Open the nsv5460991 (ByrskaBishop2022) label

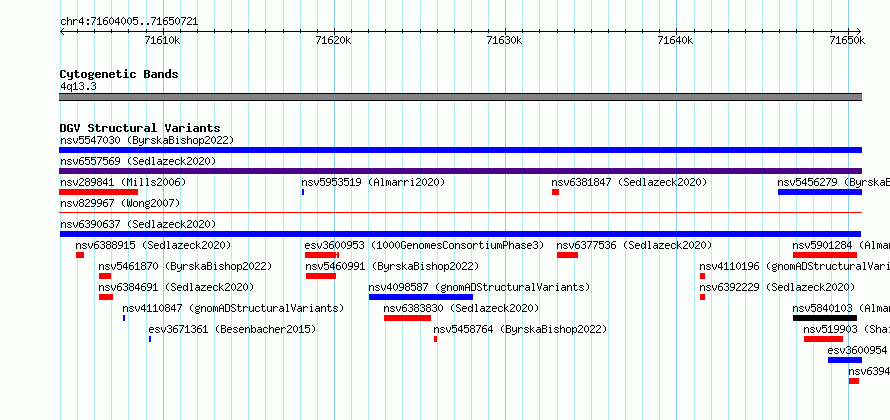coord(392,266)
